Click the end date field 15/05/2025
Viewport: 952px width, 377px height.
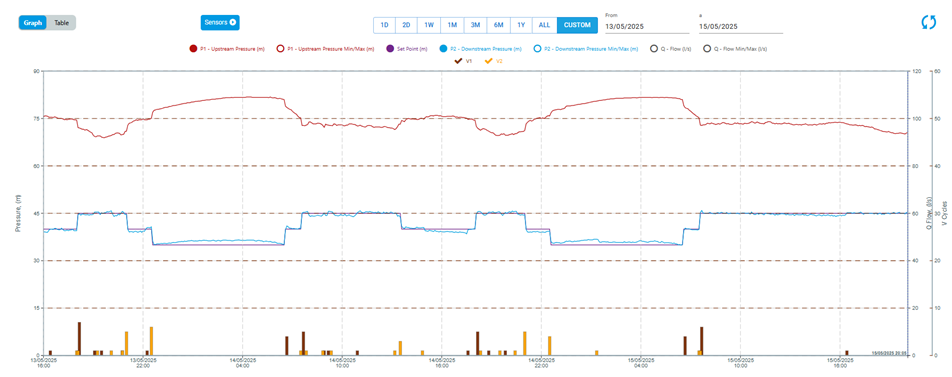click(740, 27)
